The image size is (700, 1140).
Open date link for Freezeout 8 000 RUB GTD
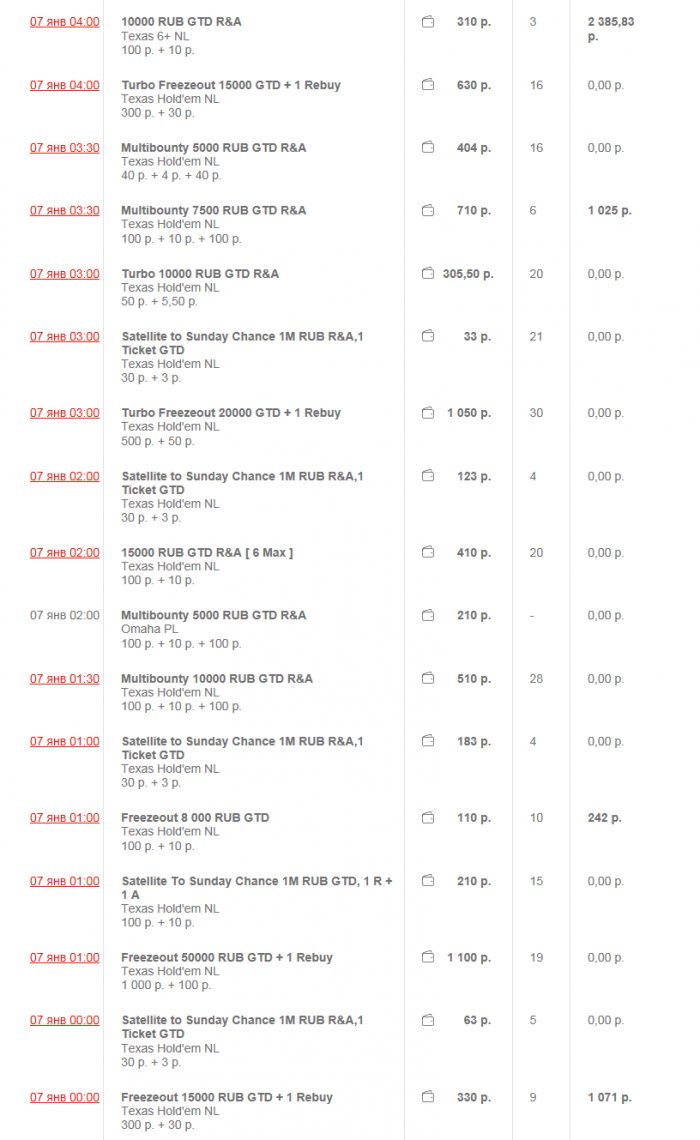(65, 817)
